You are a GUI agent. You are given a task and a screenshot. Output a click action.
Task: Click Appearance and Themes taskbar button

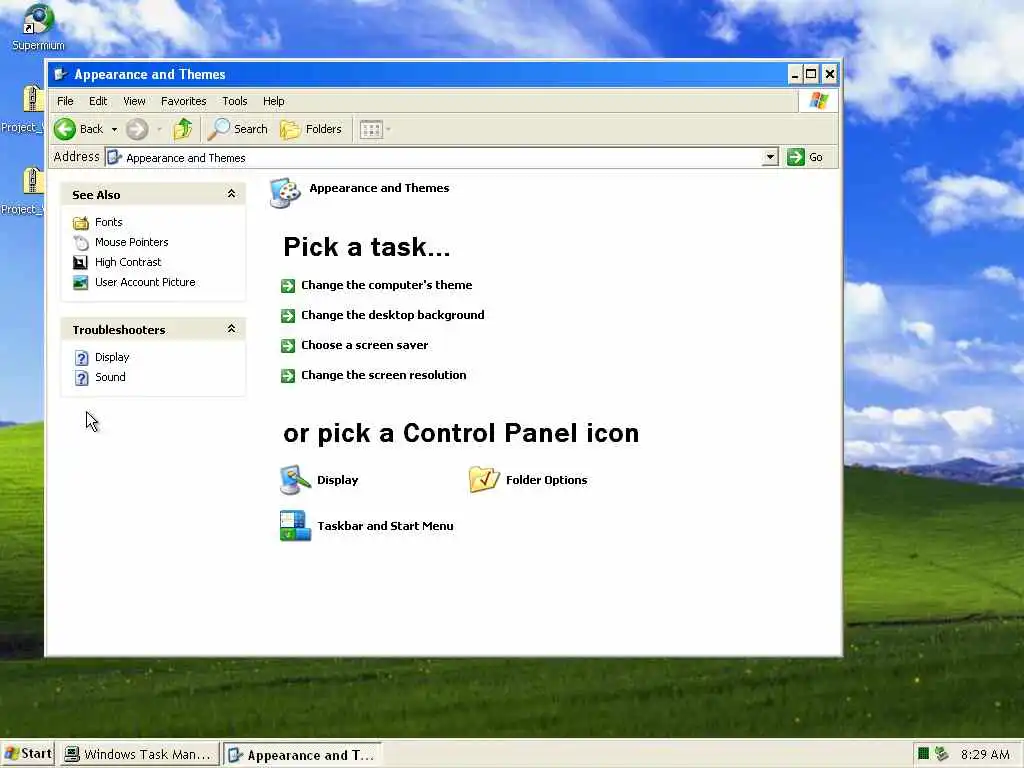302,755
